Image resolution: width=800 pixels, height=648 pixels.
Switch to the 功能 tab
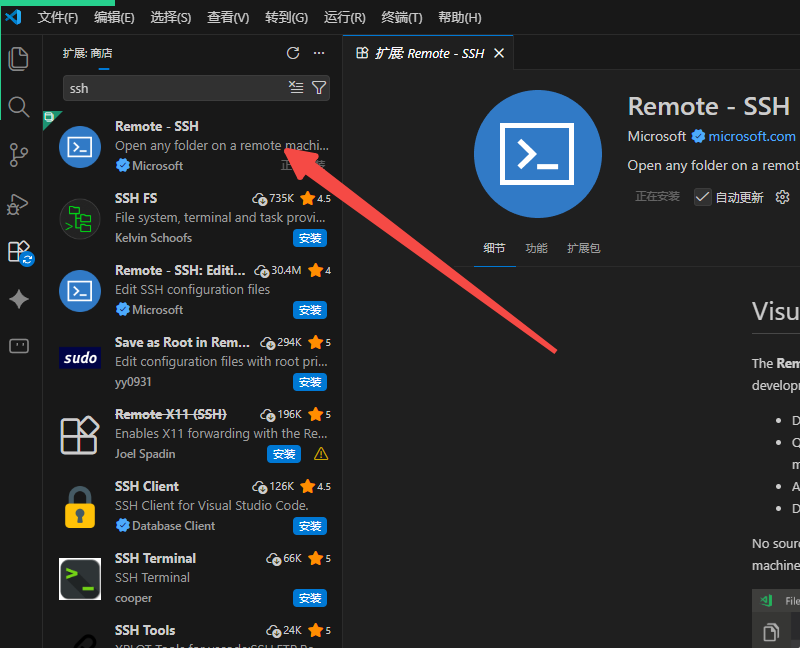click(536, 248)
